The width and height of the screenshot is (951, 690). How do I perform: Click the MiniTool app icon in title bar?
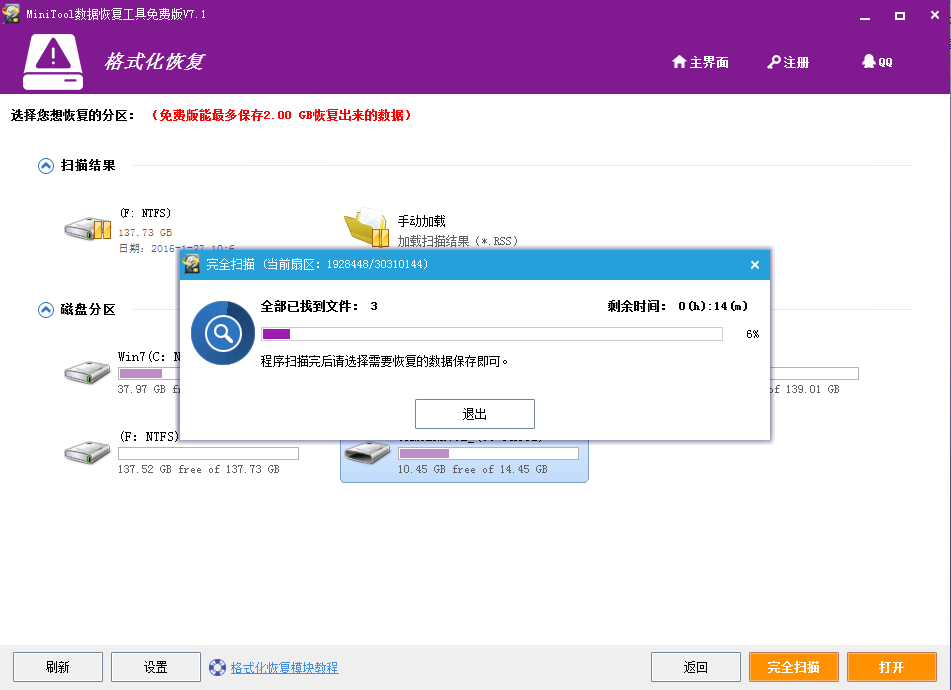click(11, 13)
